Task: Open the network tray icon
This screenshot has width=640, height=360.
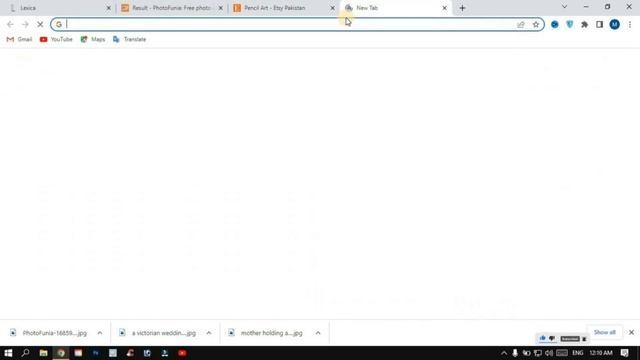Action: [538, 353]
